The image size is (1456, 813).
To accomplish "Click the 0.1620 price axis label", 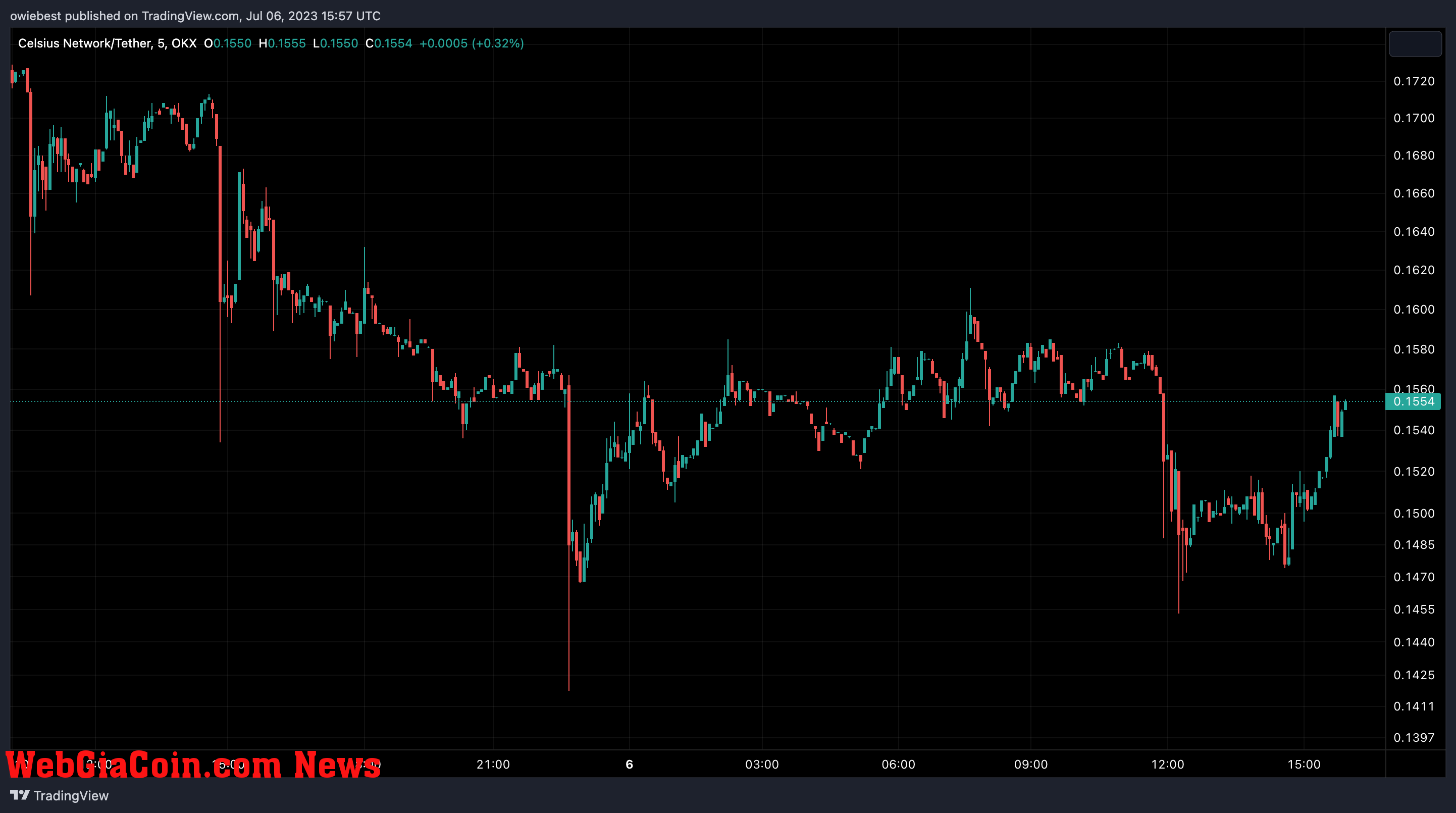I will pos(1414,270).
